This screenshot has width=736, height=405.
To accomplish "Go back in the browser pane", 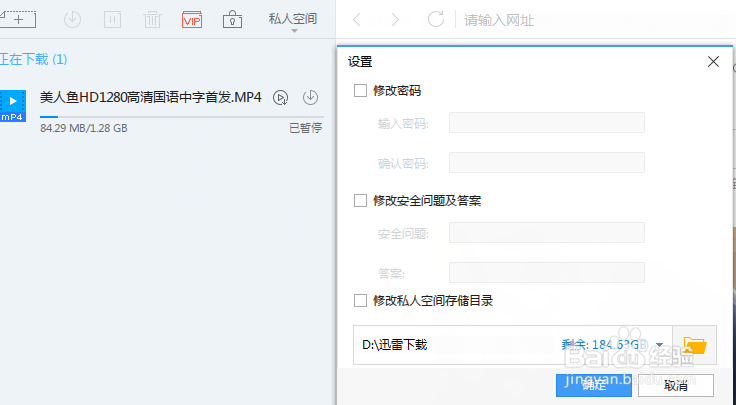I will pyautogui.click(x=357, y=20).
